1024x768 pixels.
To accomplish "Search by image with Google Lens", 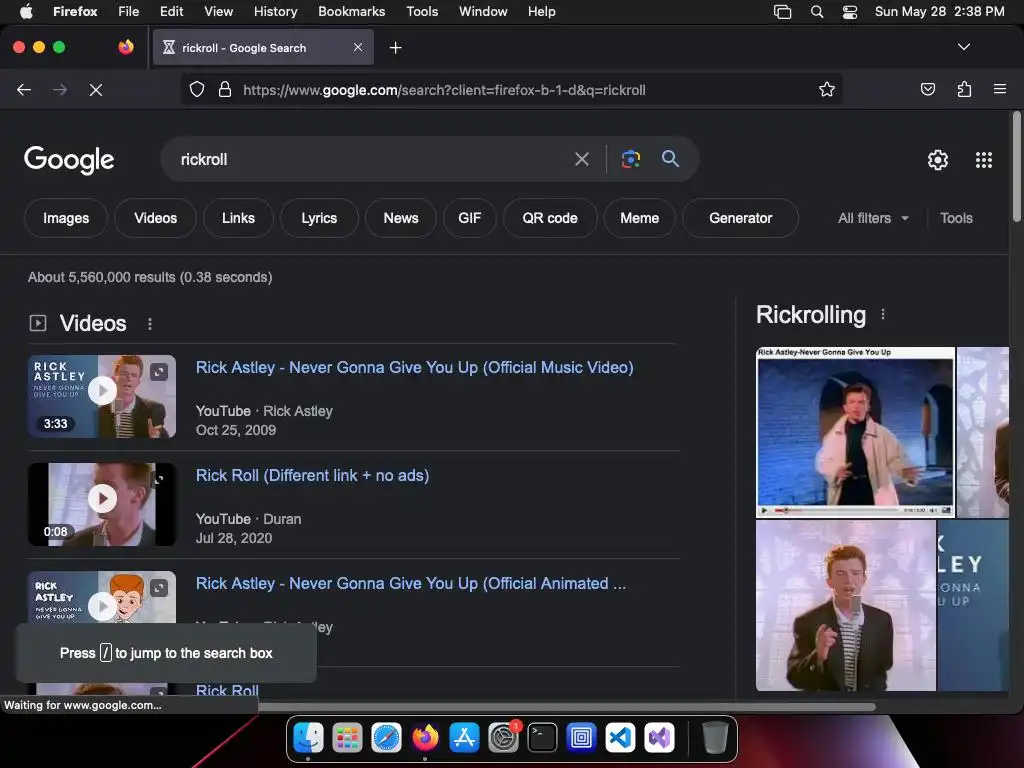I will tap(630, 159).
